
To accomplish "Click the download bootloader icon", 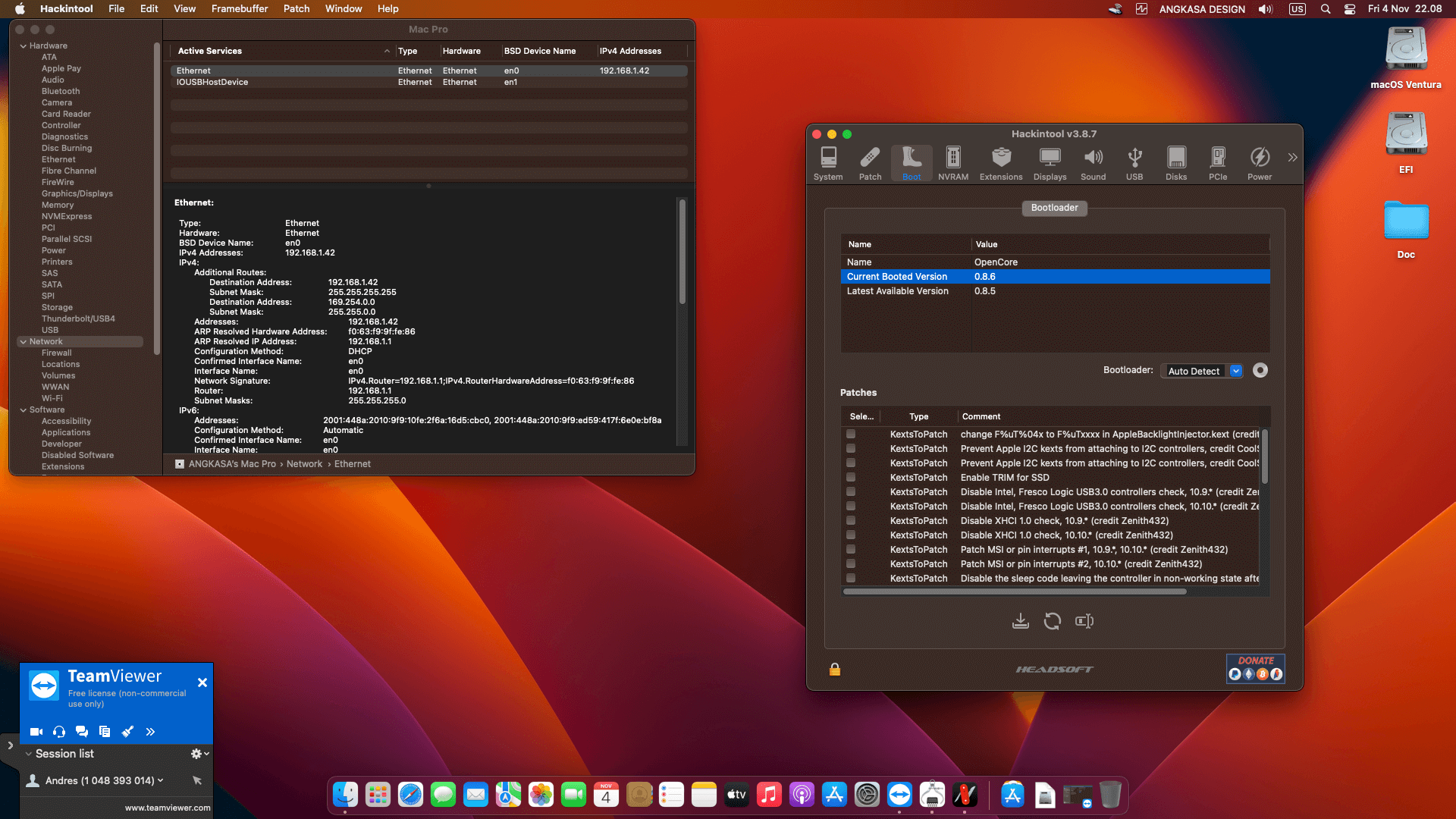I will (x=1021, y=621).
